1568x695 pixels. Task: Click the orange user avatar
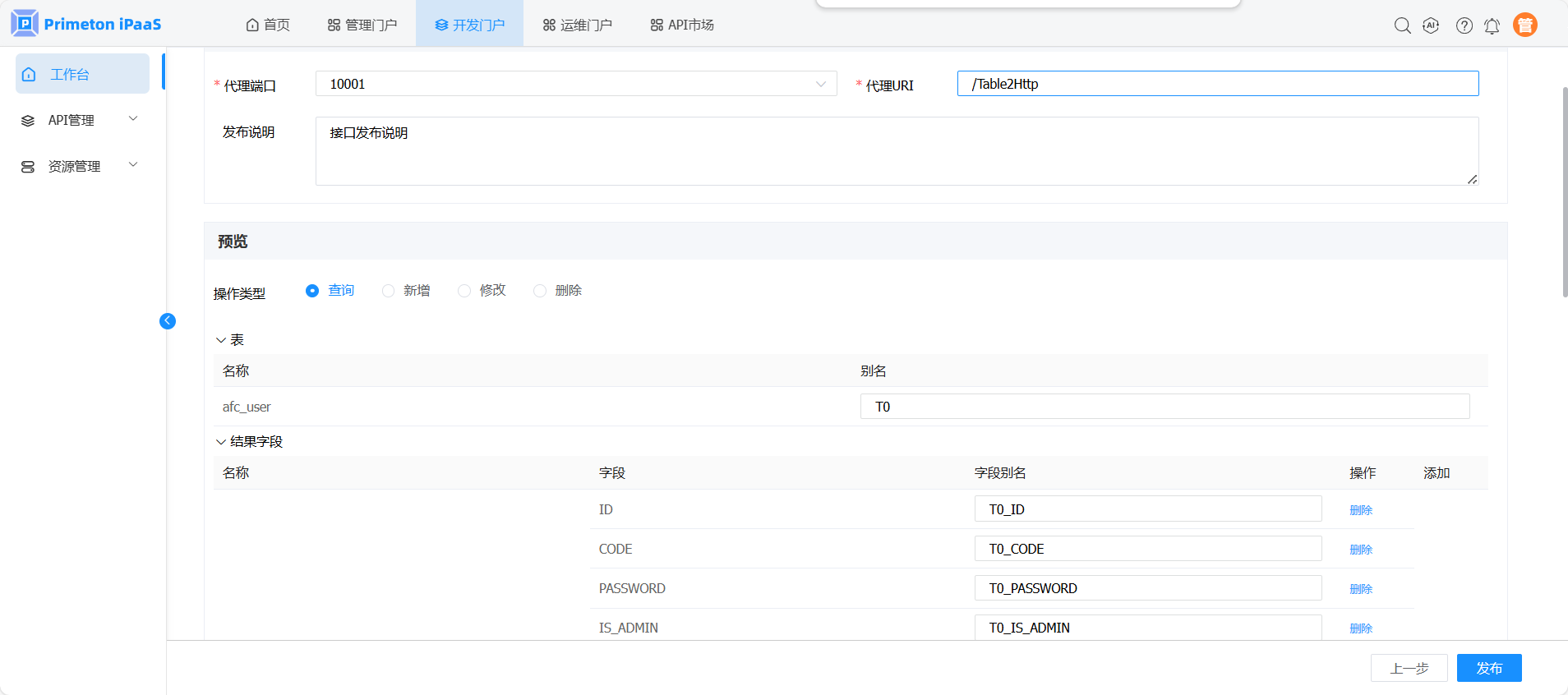pyautogui.click(x=1524, y=25)
